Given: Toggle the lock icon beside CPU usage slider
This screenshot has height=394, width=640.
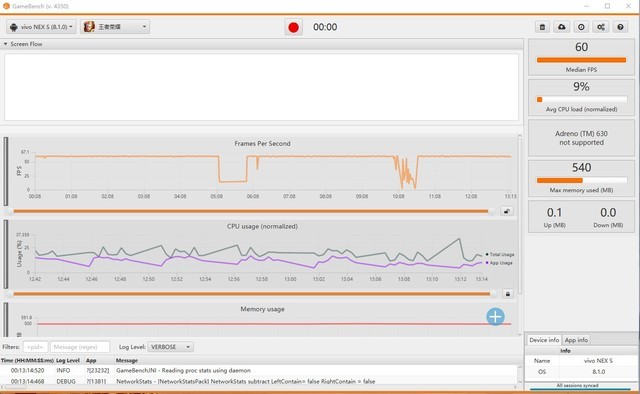Looking at the screenshot, I should [x=507, y=294].
